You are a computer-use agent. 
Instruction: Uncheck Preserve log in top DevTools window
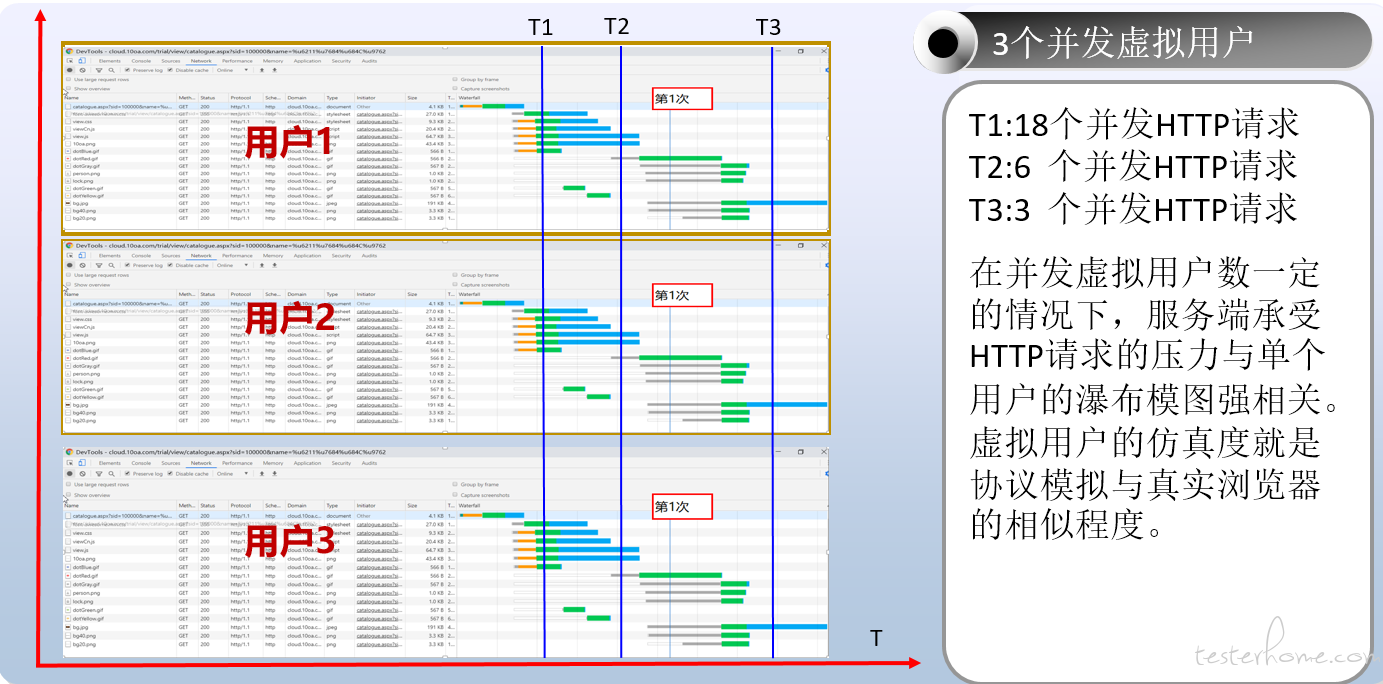coord(128,70)
